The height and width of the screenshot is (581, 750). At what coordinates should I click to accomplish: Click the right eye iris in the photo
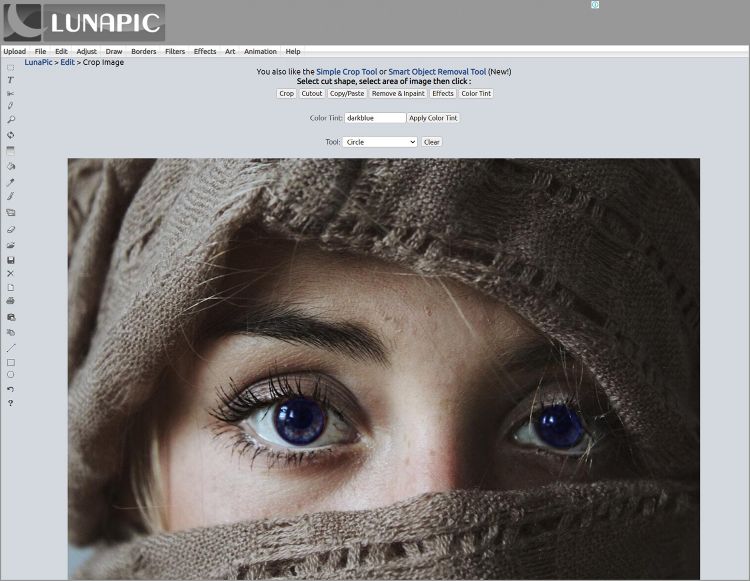559,426
